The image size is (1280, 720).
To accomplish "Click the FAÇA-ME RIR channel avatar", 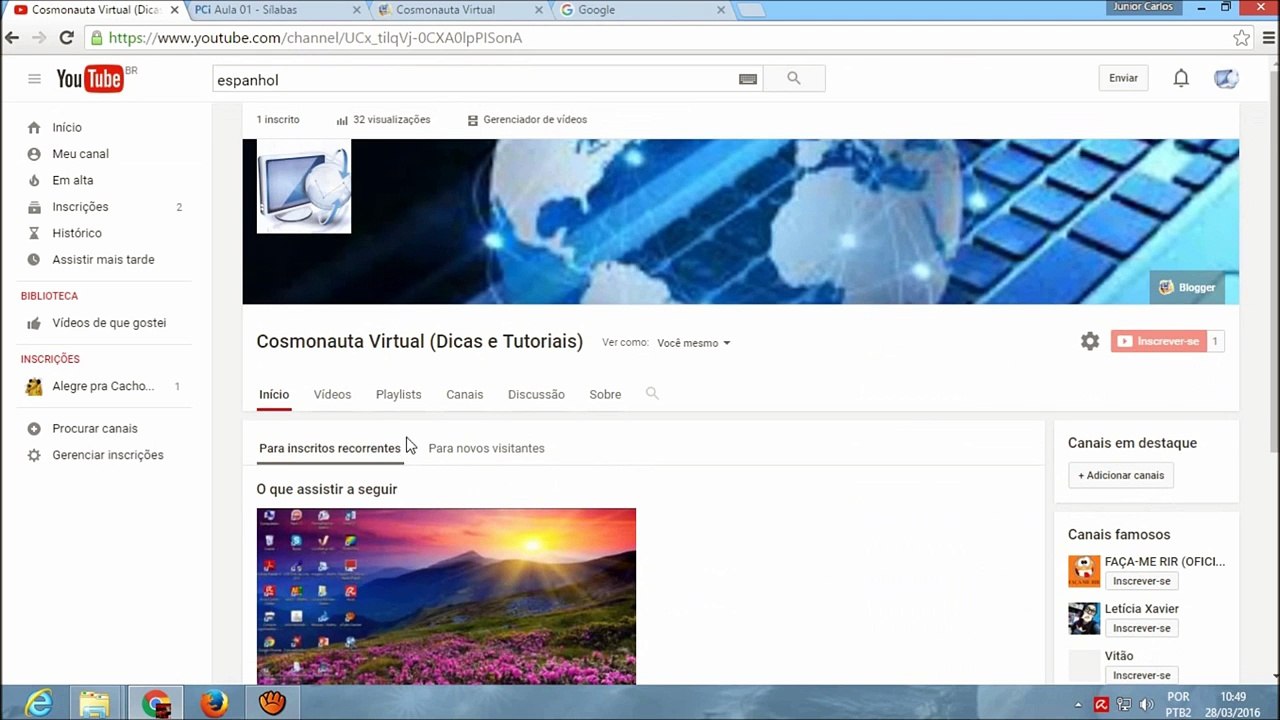I will [x=1084, y=571].
